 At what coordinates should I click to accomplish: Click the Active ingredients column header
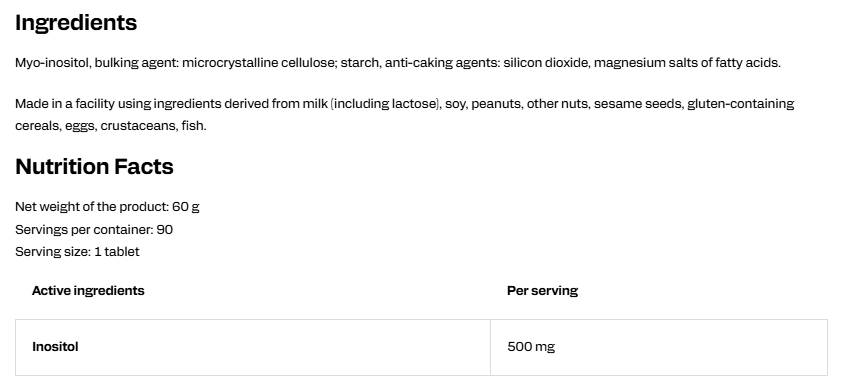click(x=88, y=290)
